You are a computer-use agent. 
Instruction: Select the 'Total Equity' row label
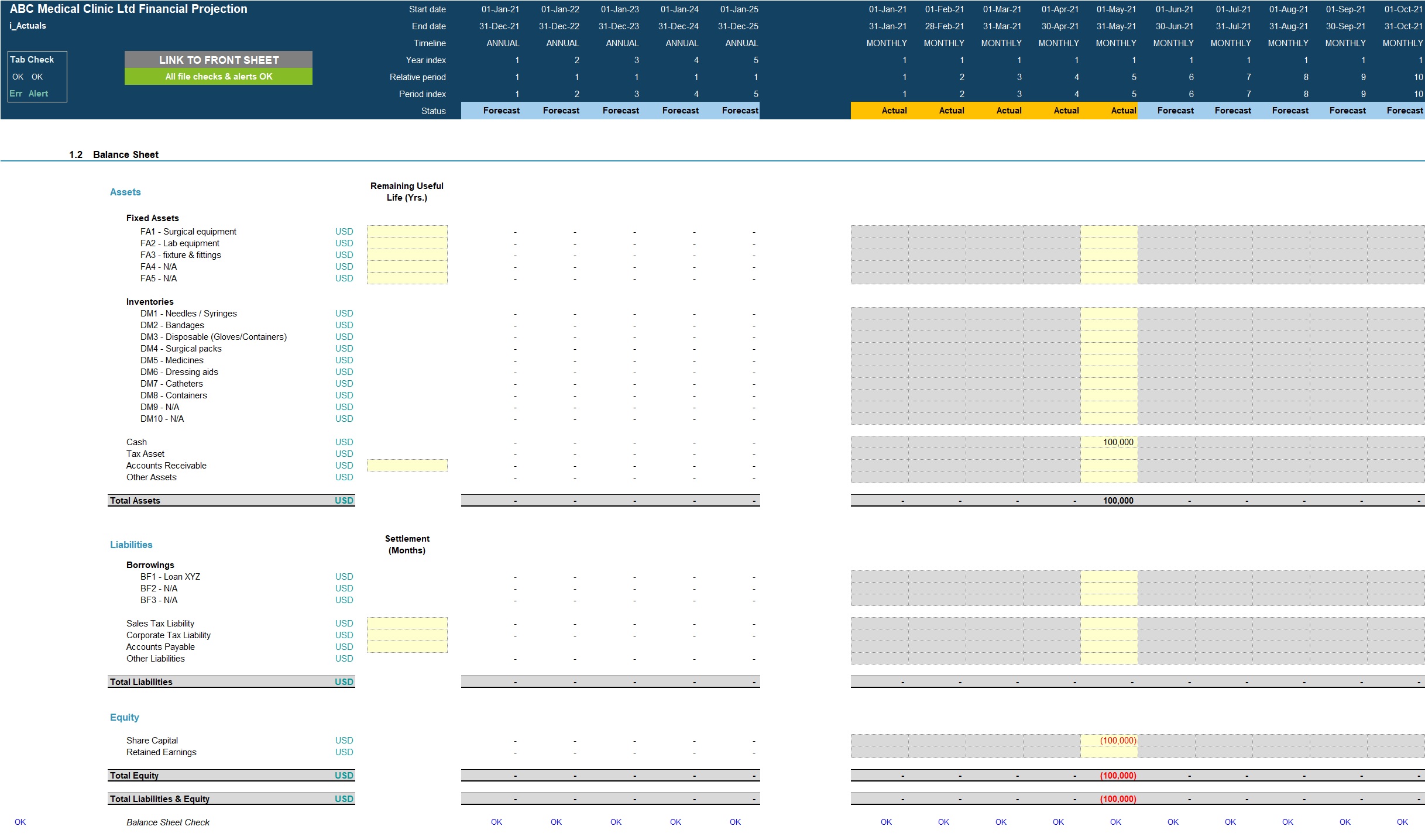(x=134, y=776)
